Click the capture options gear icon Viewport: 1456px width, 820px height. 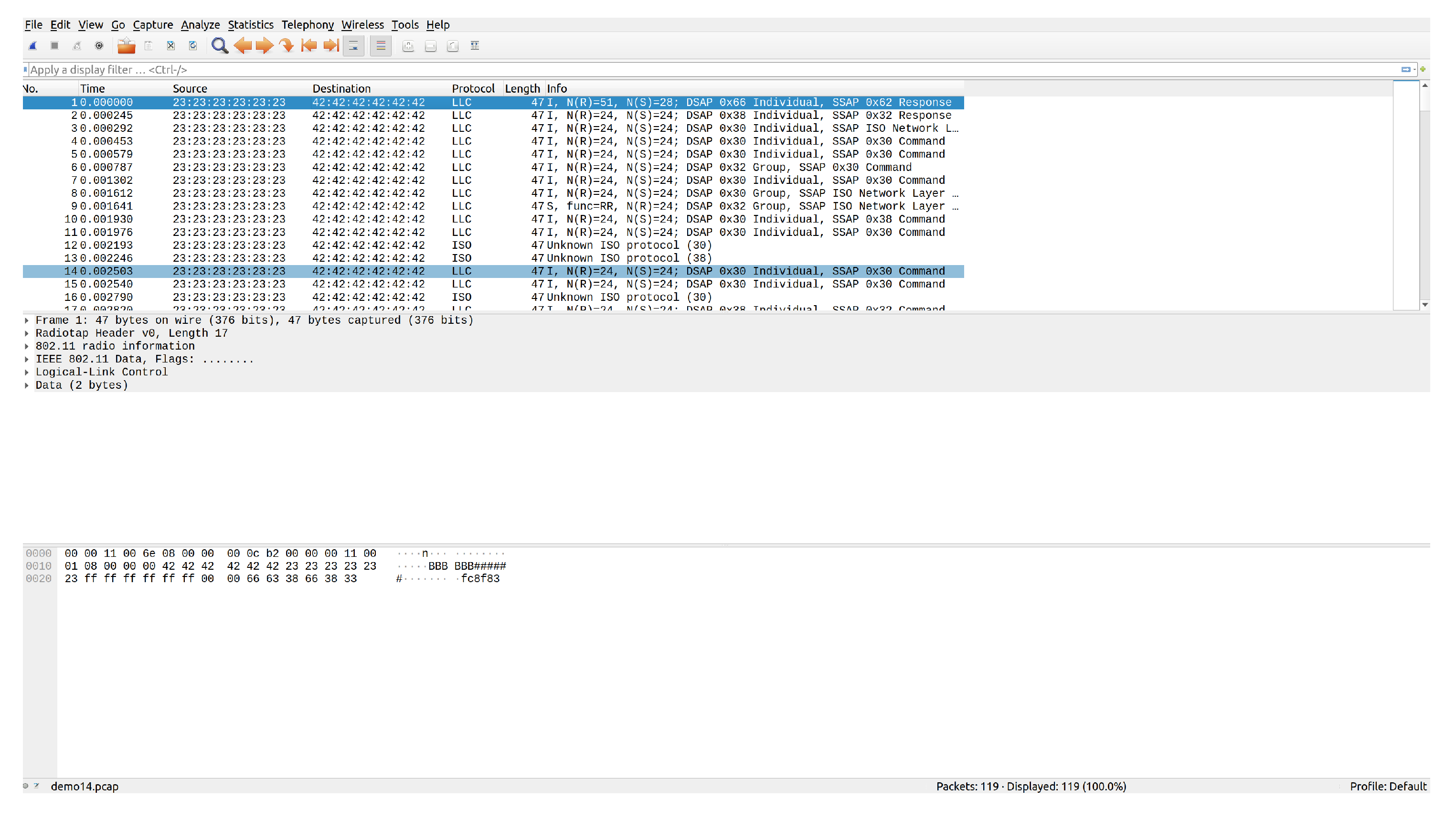click(x=99, y=46)
